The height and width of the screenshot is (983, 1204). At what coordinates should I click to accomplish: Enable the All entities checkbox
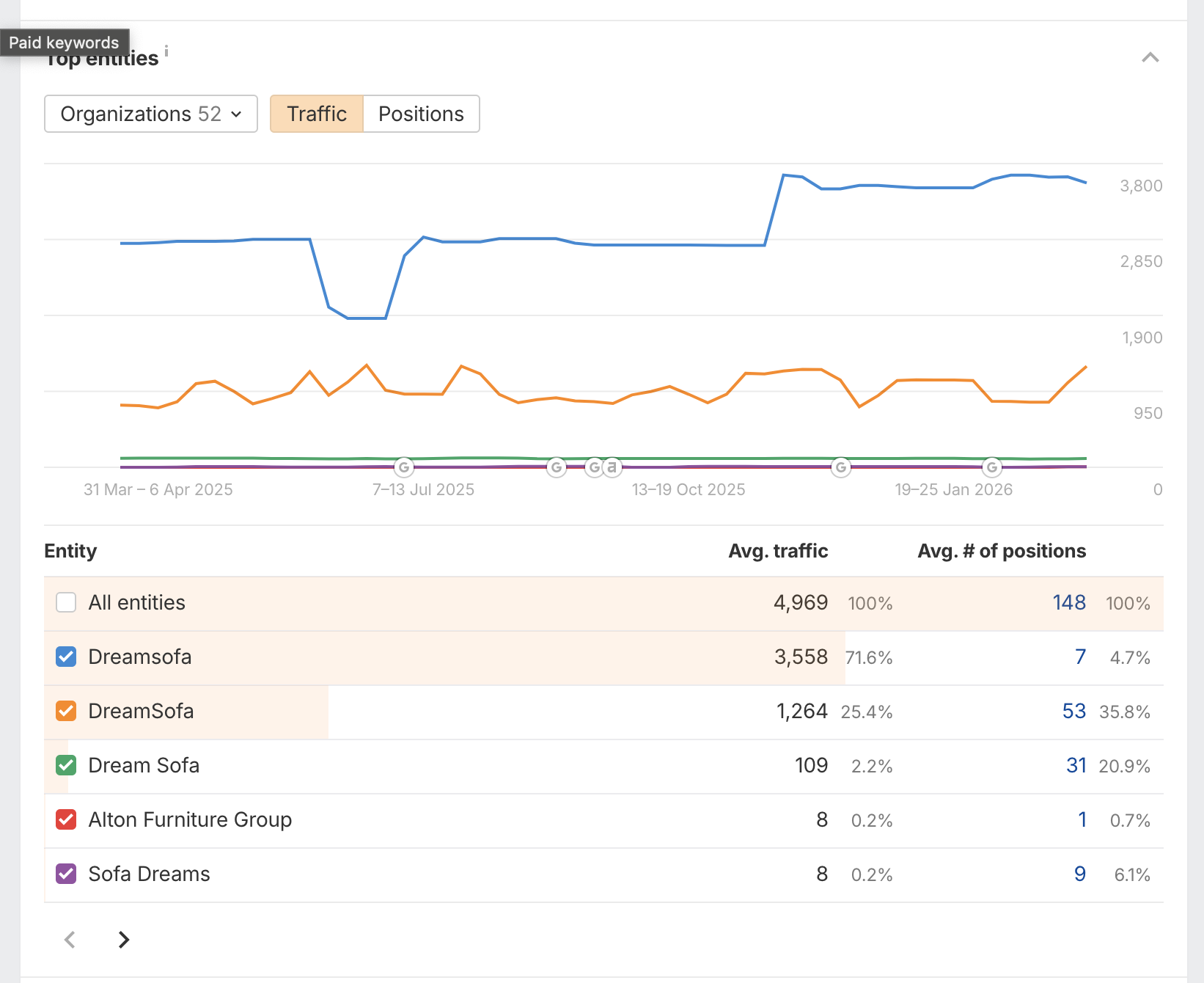pos(66,602)
